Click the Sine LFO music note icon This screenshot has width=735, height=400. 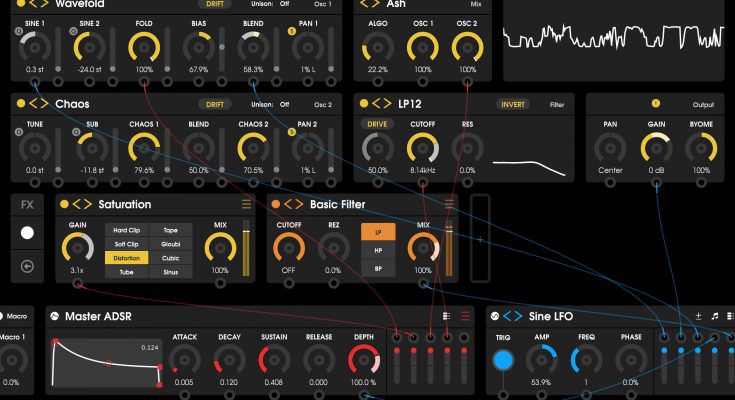click(x=714, y=316)
